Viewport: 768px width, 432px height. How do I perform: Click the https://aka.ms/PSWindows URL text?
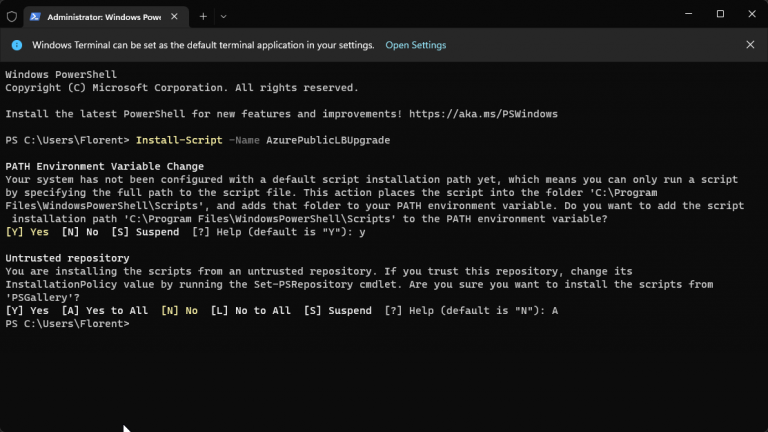483,114
